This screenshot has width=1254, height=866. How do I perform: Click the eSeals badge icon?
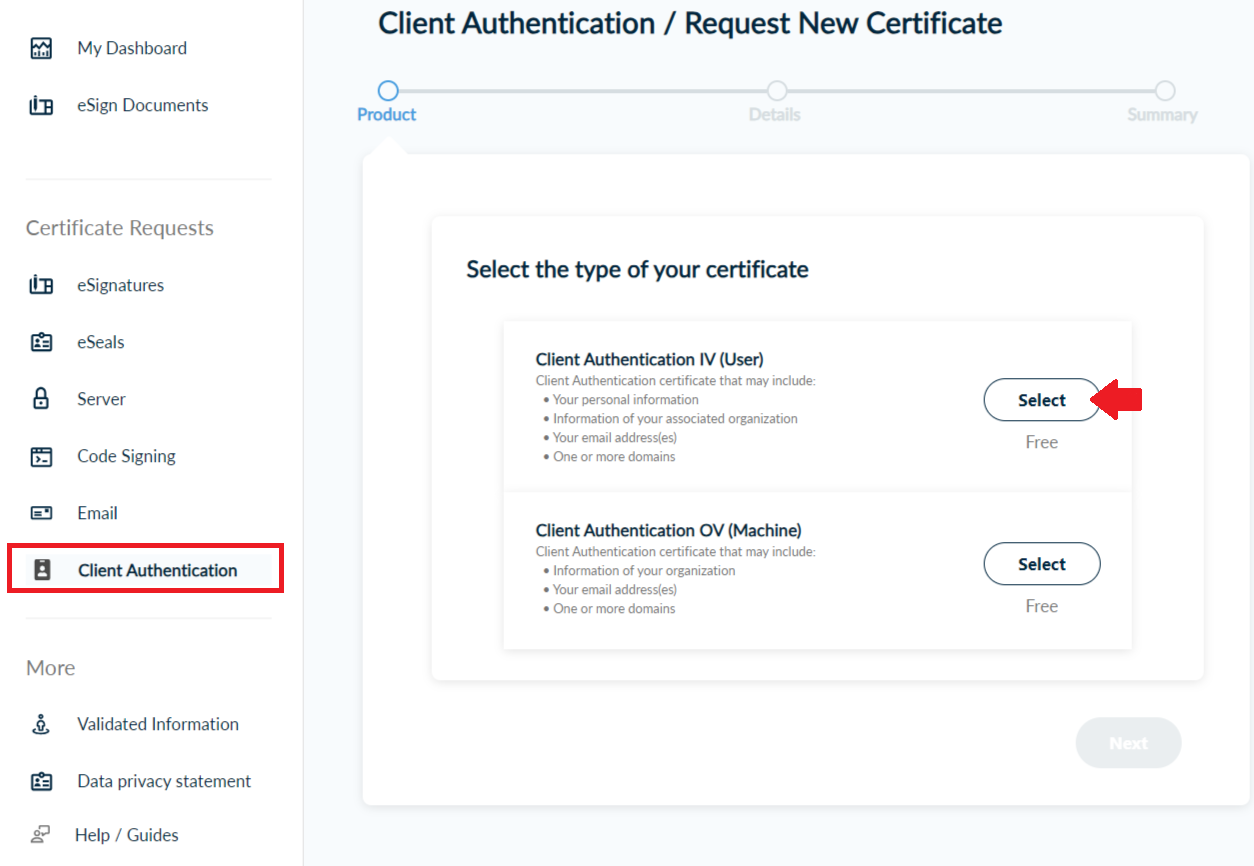[41, 342]
